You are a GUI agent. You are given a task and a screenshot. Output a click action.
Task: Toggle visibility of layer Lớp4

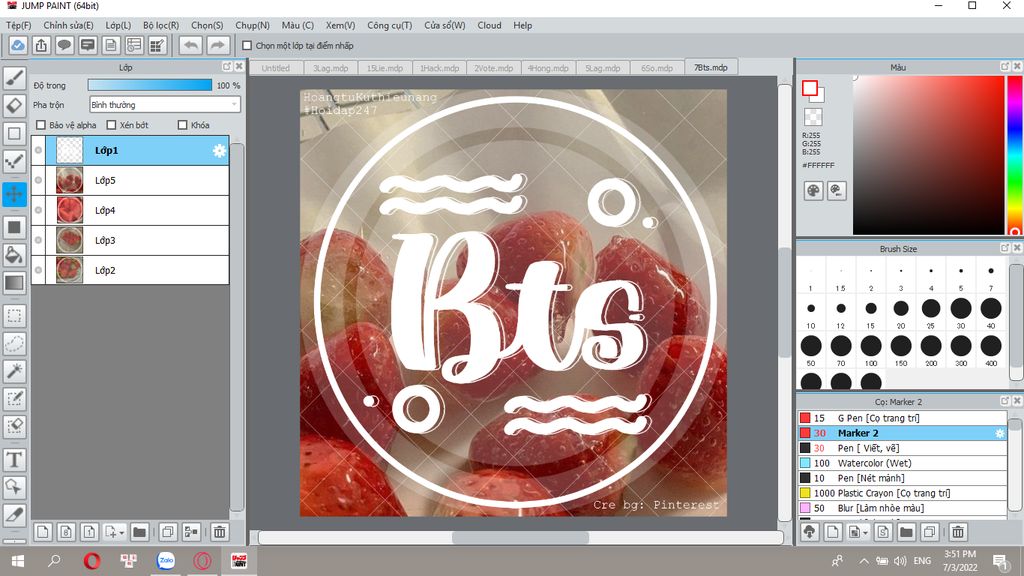click(39, 210)
